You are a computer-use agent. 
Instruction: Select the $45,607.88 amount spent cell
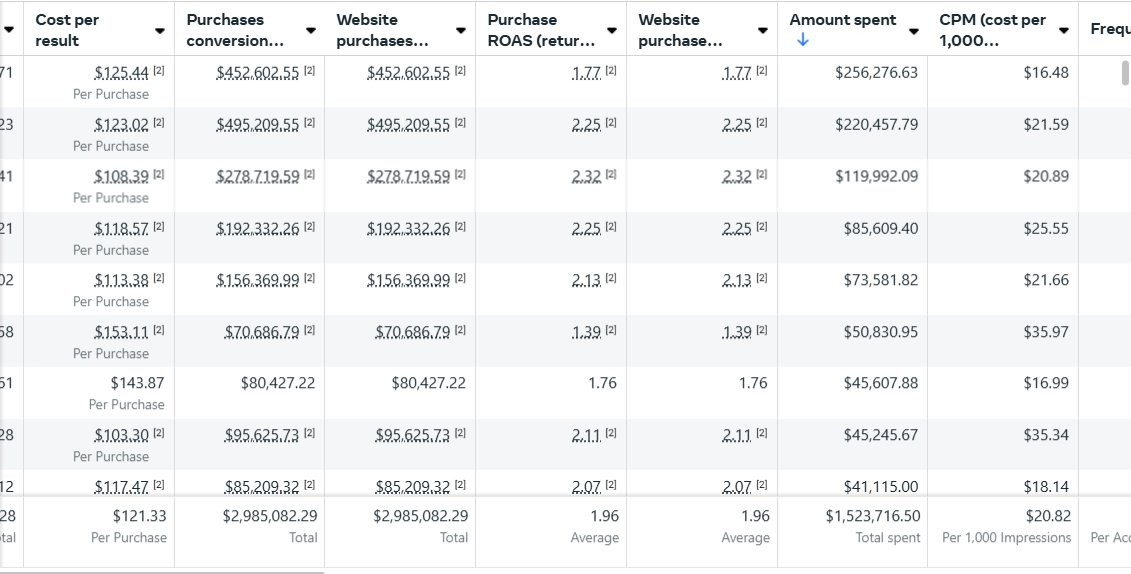click(x=881, y=382)
